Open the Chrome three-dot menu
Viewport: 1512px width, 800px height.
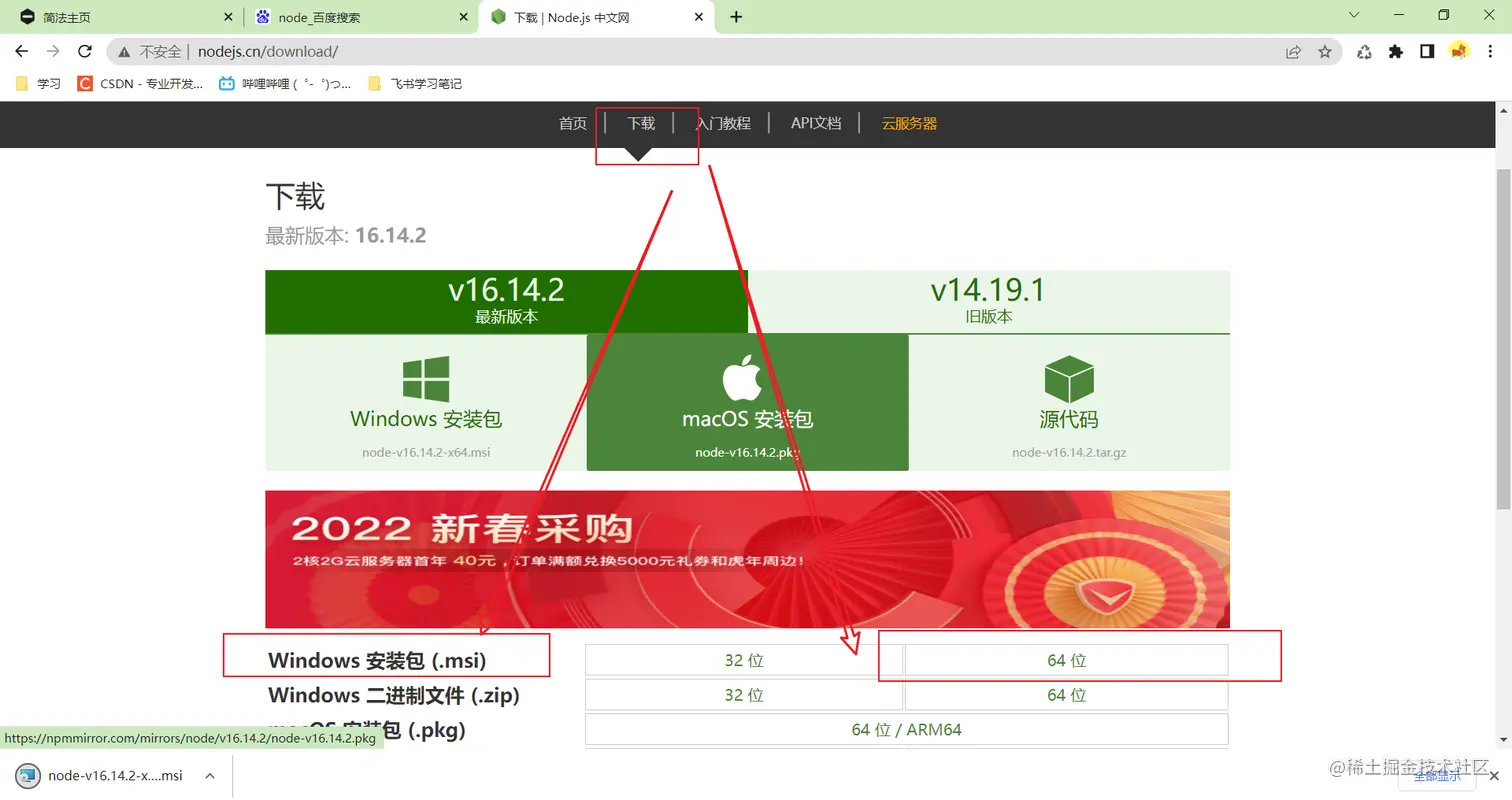1491,52
